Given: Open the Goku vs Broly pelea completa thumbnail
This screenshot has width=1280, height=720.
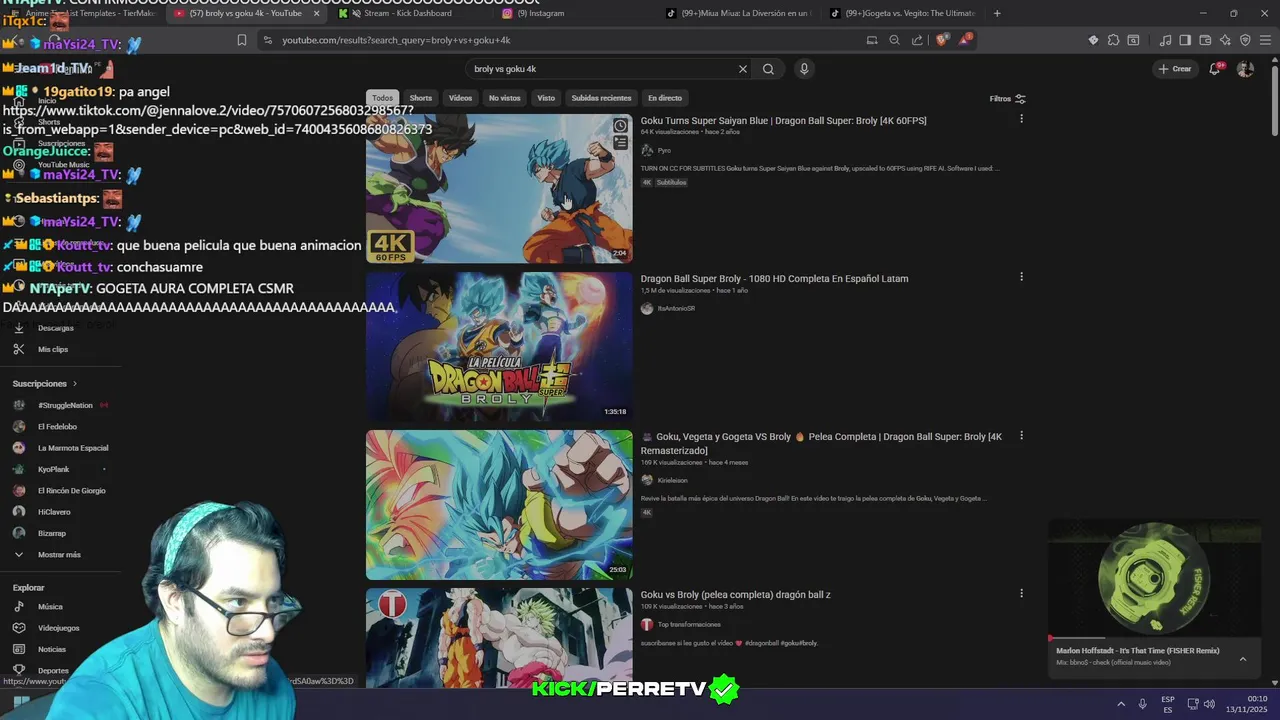Looking at the screenshot, I should tap(499, 637).
